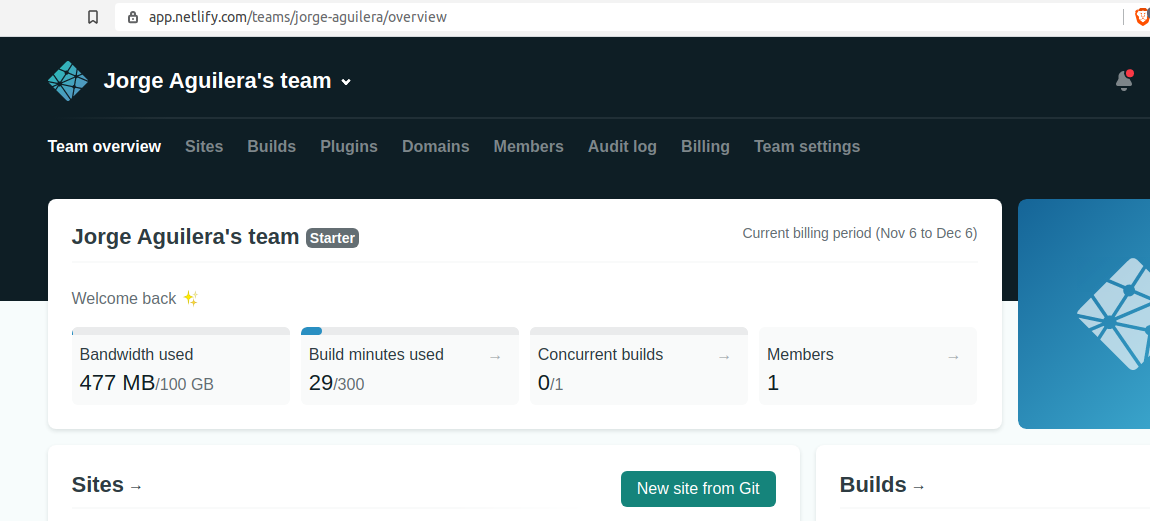Switch to the Plugins tab
Screen dimensions: 1150x521
click(x=349, y=147)
